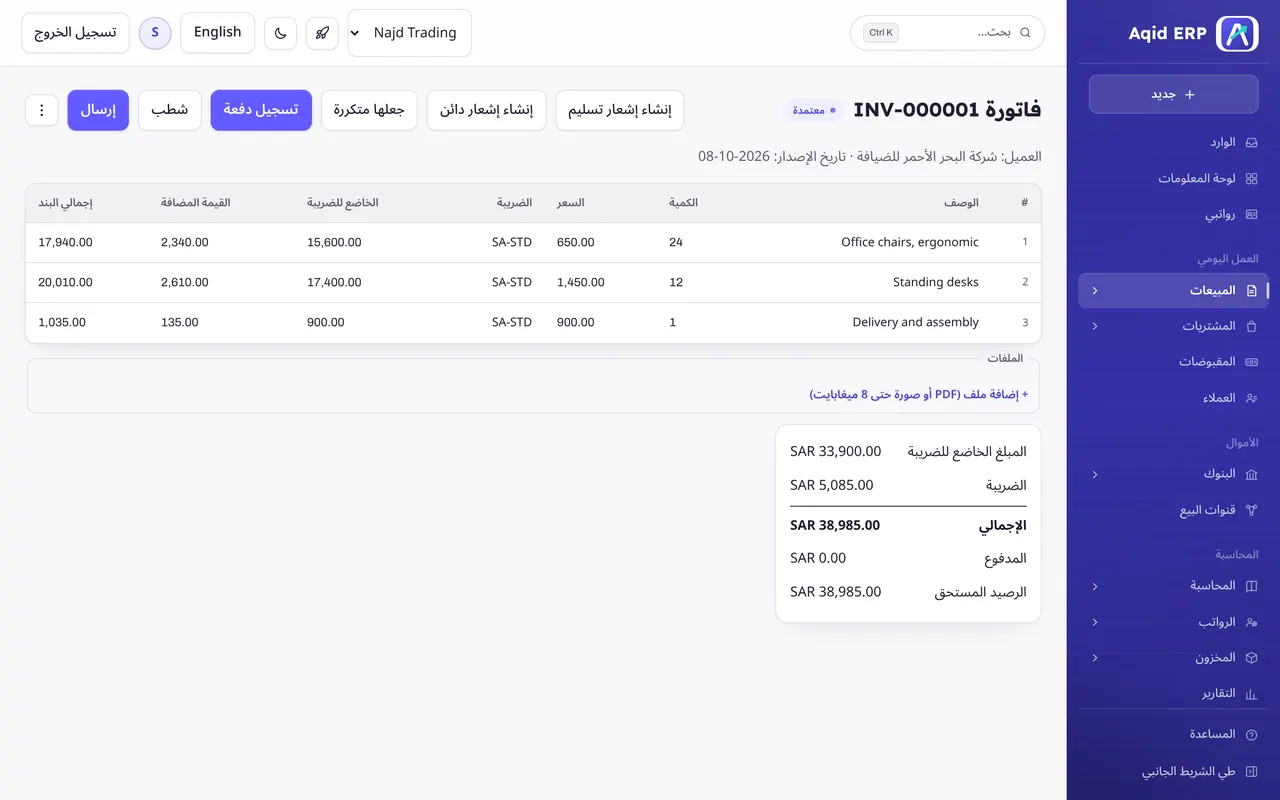Image resolution: width=1280 pixels, height=800 pixels.
Task: Click the rocket icon in top bar
Action: tap(322, 33)
